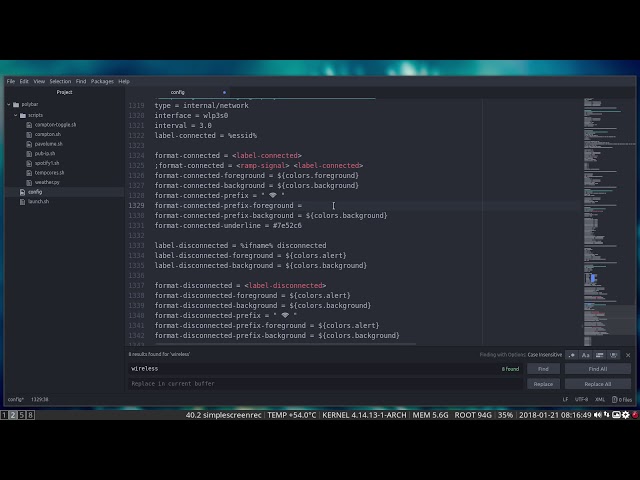The image size is (640, 480).
Task: Collapse the polybar folder in tree
Action: [9, 104]
